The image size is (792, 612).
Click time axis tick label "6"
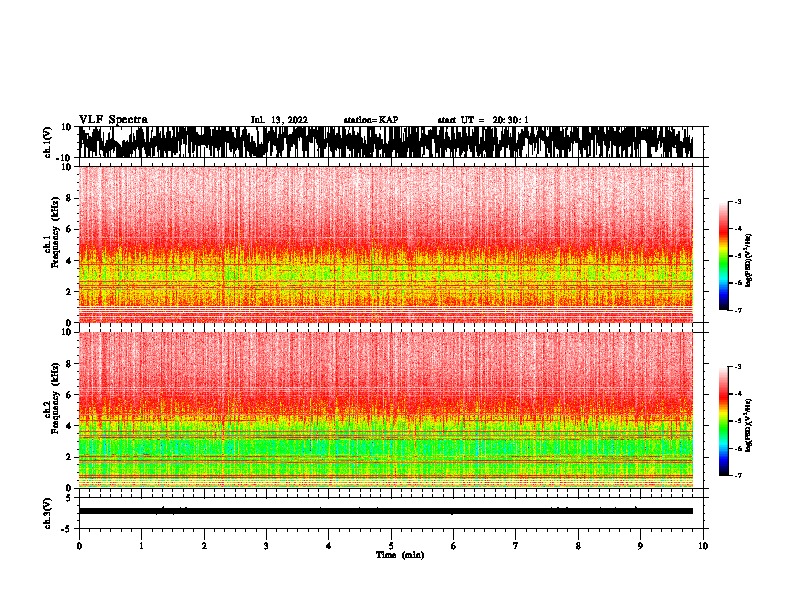(454, 546)
